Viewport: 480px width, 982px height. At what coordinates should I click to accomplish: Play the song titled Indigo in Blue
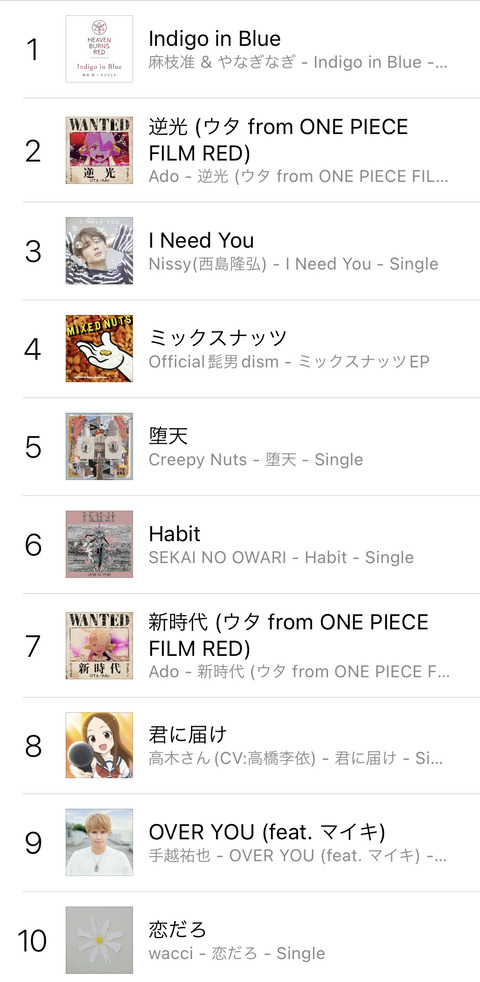214,39
